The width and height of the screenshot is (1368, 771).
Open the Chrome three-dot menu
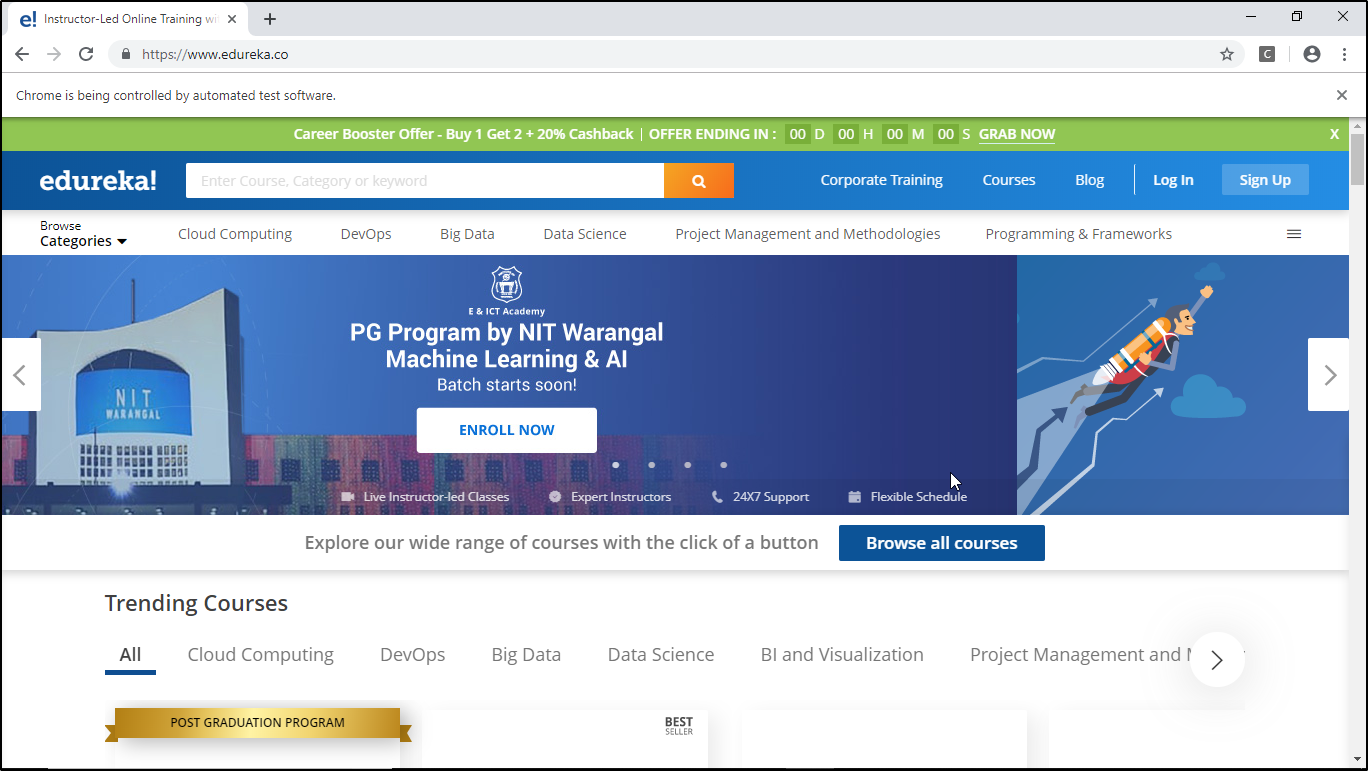[1345, 54]
